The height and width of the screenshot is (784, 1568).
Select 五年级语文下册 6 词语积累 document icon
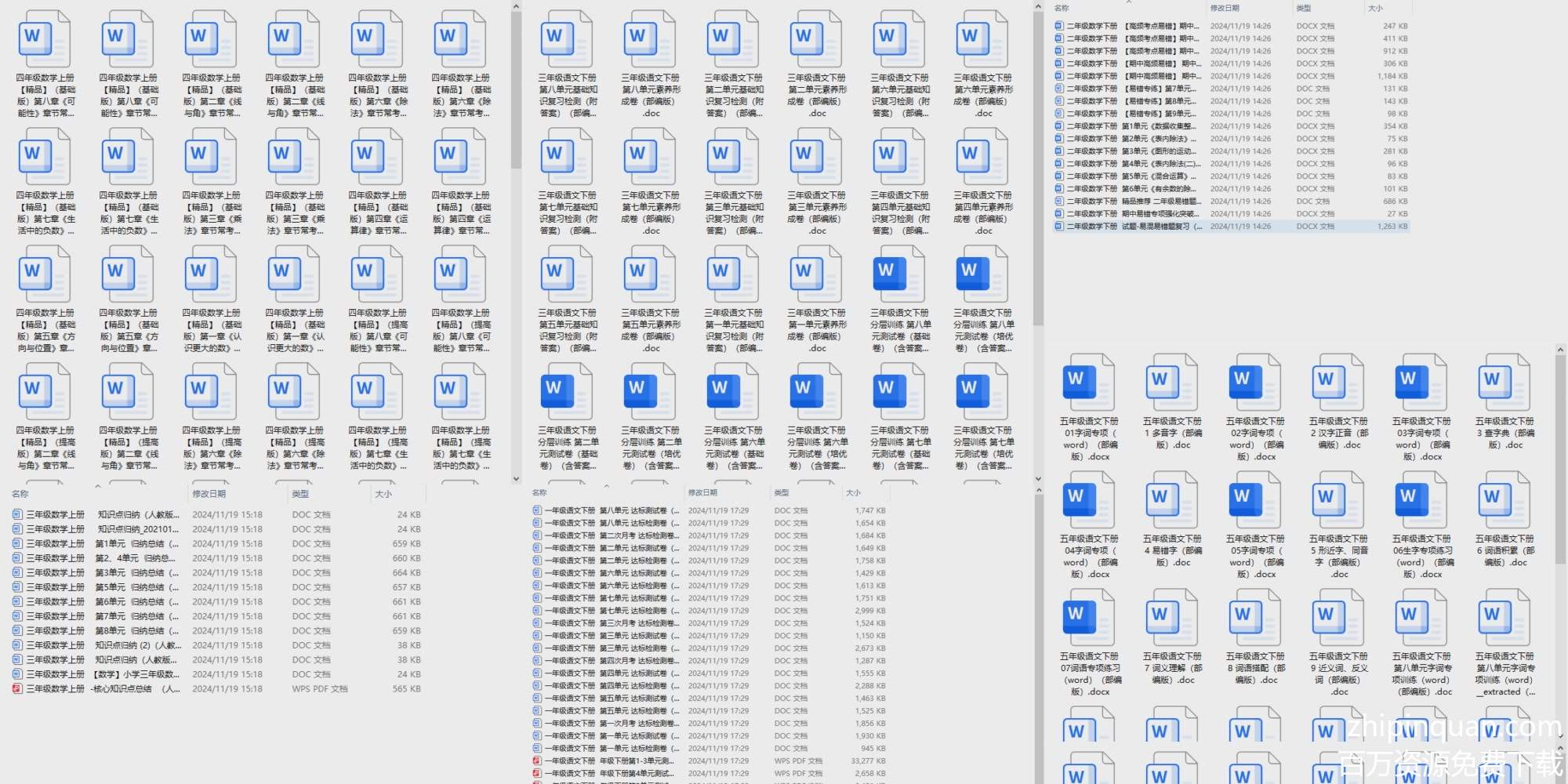coord(1504,499)
